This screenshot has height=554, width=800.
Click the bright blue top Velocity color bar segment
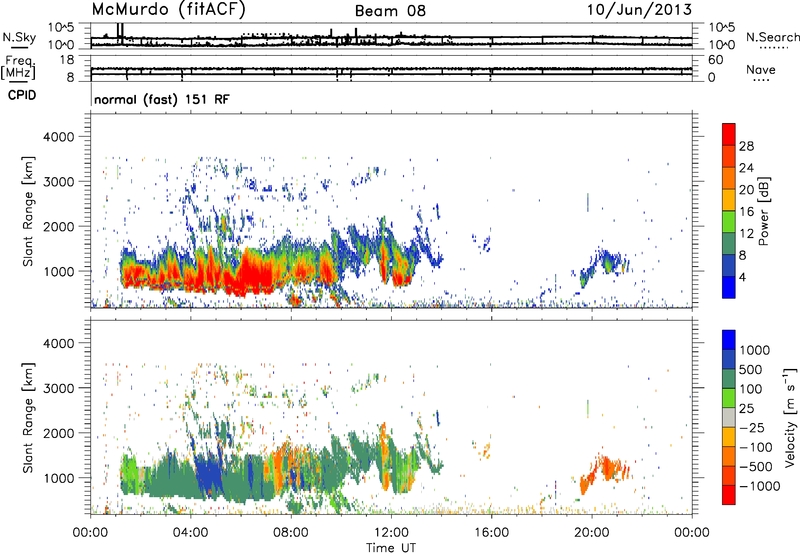tap(729, 340)
